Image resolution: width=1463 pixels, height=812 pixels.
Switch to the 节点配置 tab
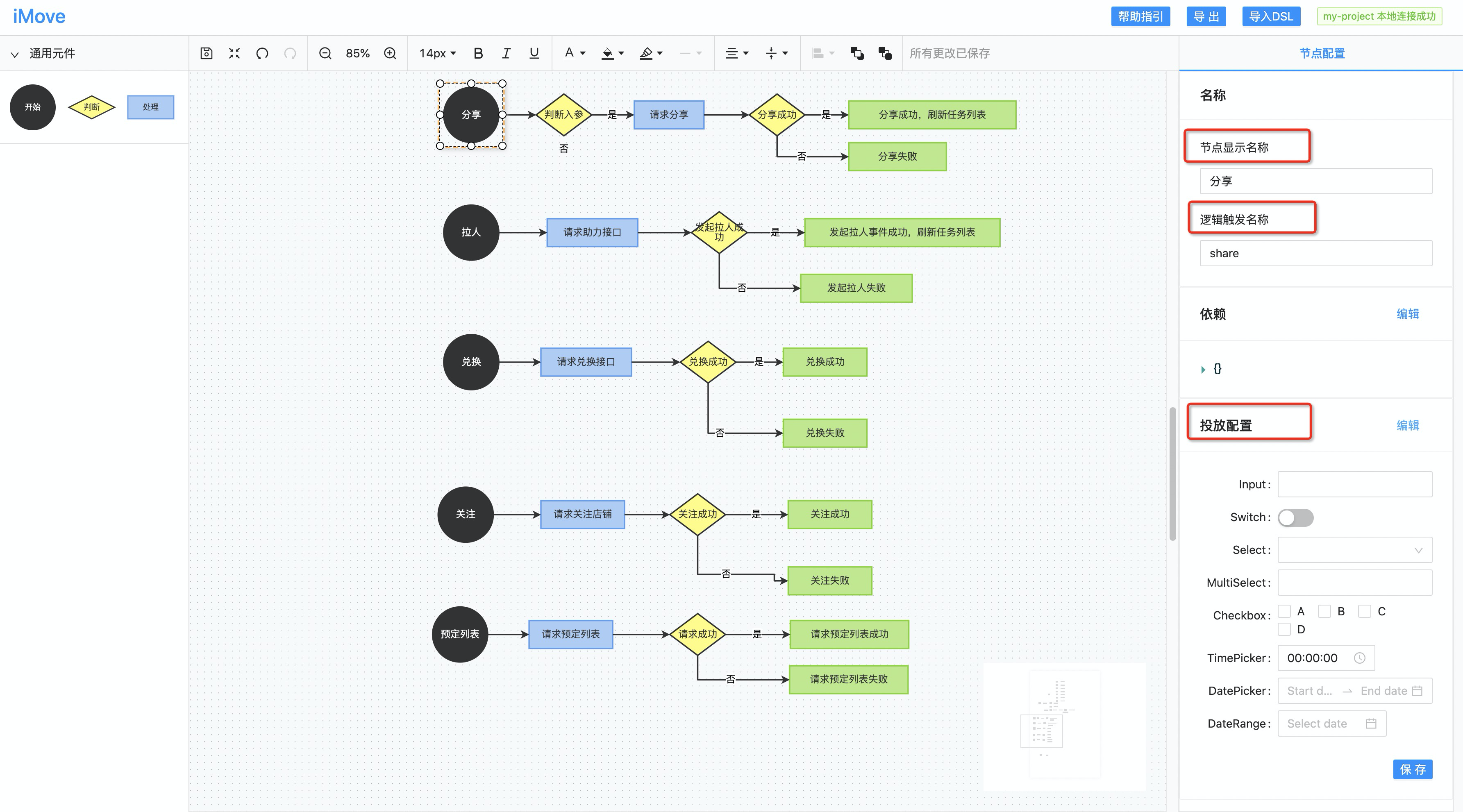click(1322, 53)
